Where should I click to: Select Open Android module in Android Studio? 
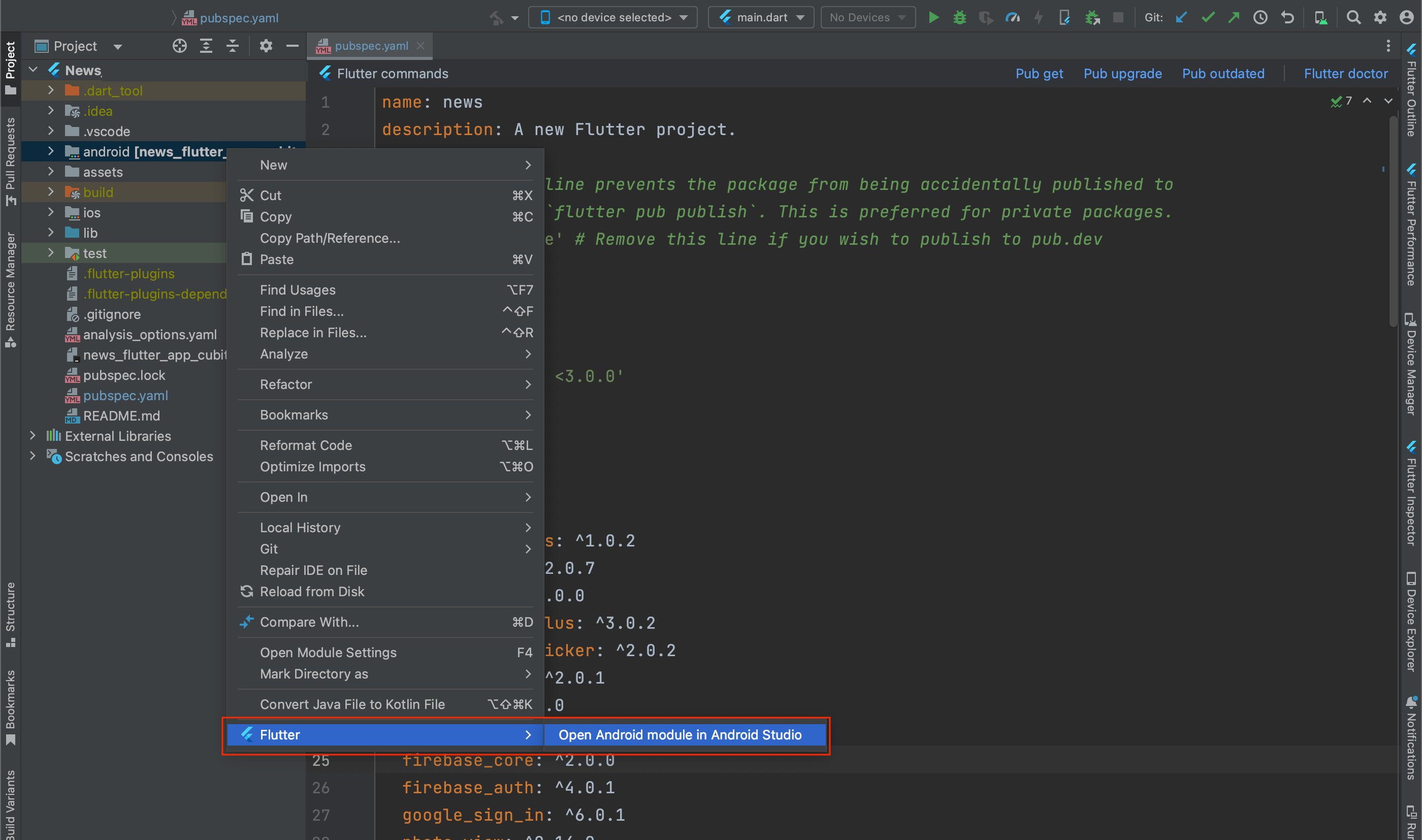(x=680, y=735)
